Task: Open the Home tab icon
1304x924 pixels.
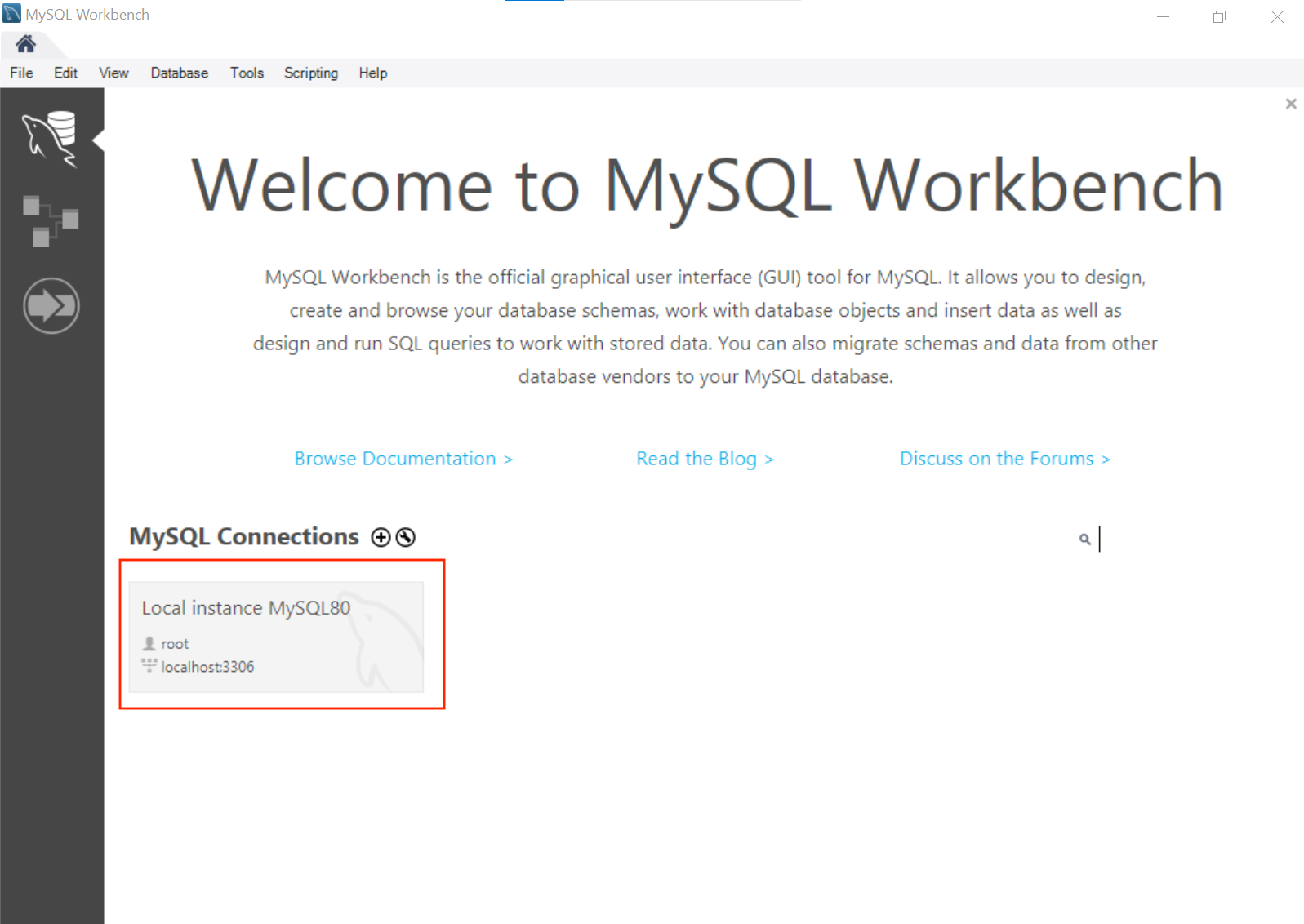Action: pyautogui.click(x=26, y=43)
